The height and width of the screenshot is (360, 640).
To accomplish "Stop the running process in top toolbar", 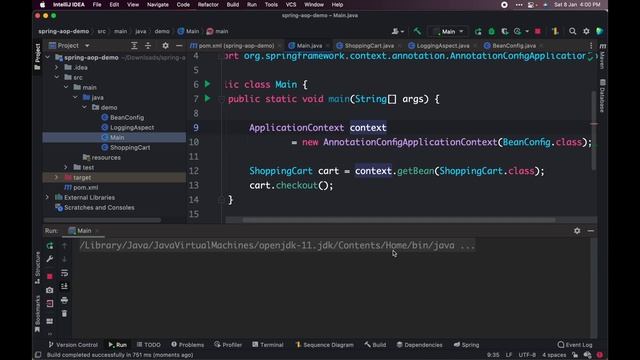I will (538, 31).
